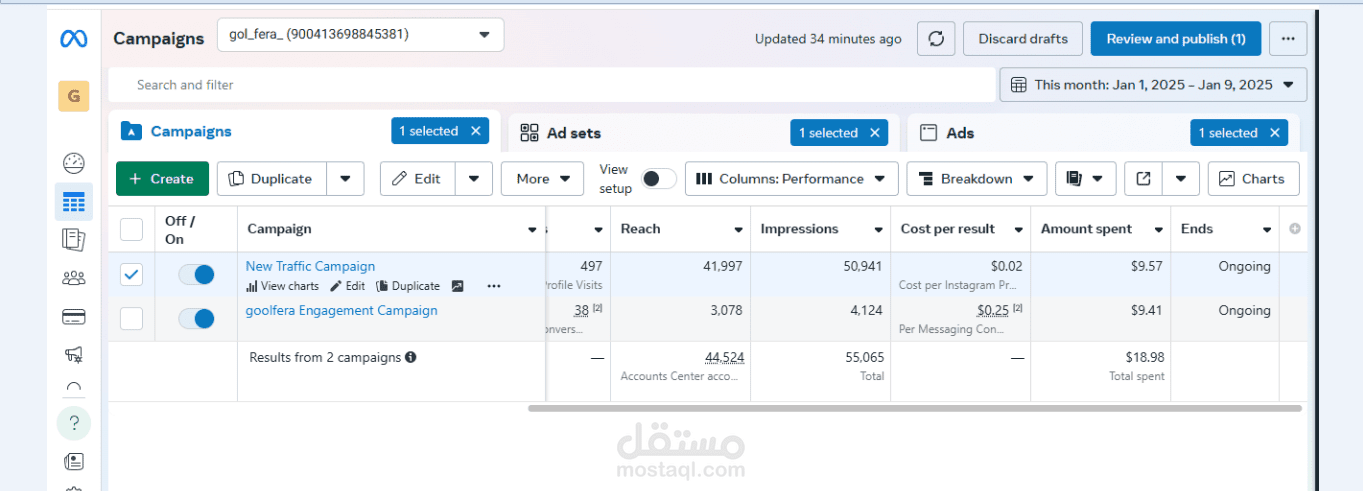1363x491 pixels.
Task: Open the Cost per result column arrow
Action: [x=1019, y=230]
